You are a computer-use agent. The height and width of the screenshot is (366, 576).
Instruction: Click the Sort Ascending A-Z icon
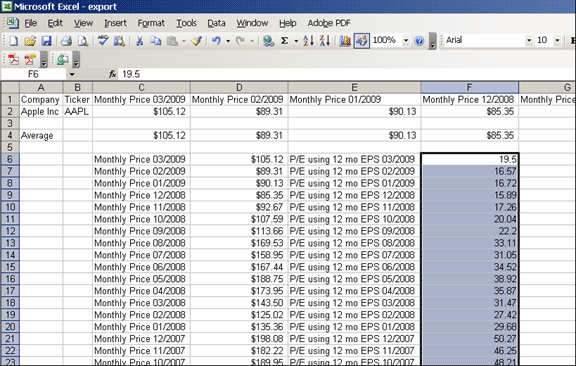(308, 40)
